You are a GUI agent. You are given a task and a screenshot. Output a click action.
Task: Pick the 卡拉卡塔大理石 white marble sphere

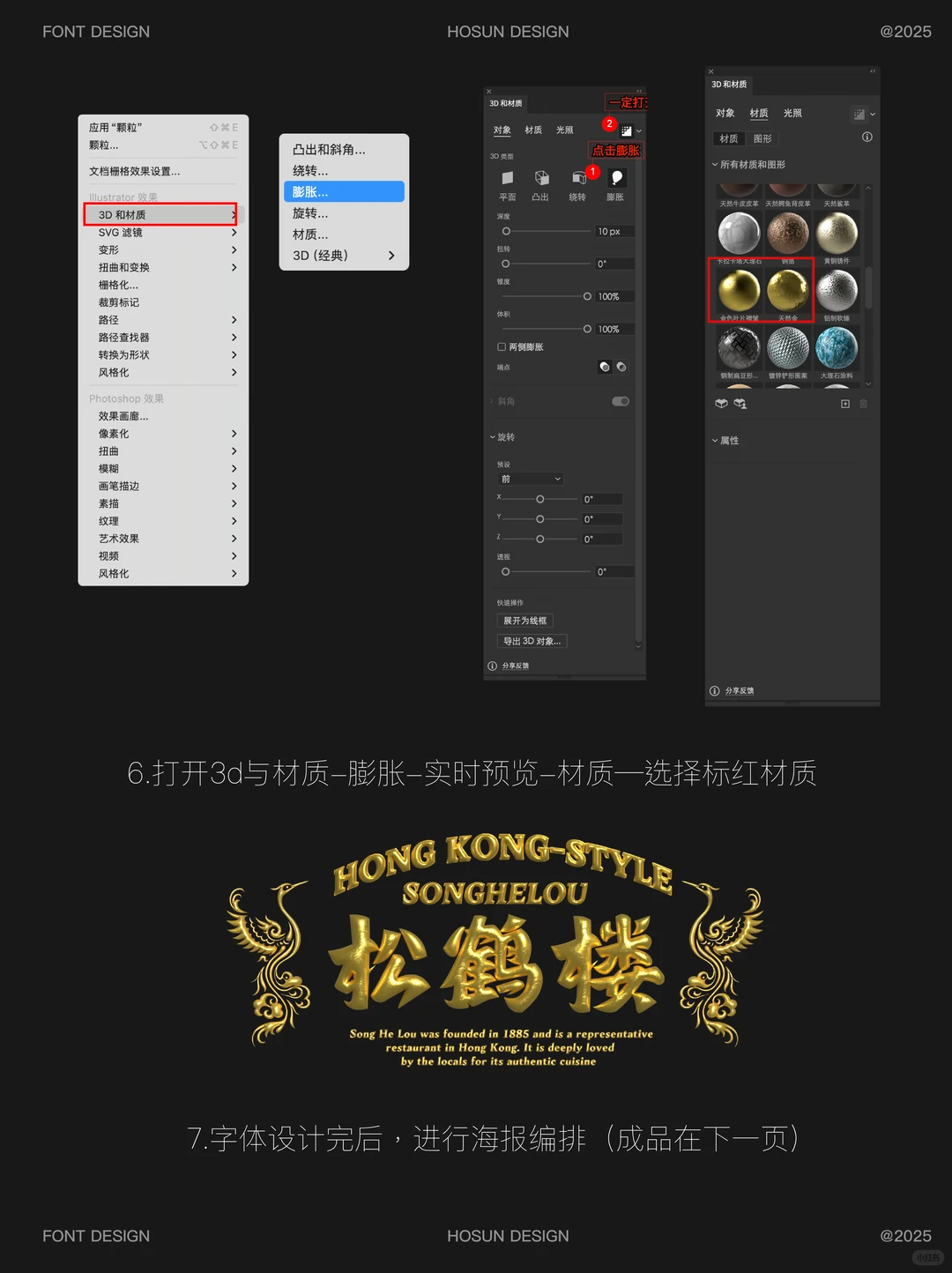point(739,233)
